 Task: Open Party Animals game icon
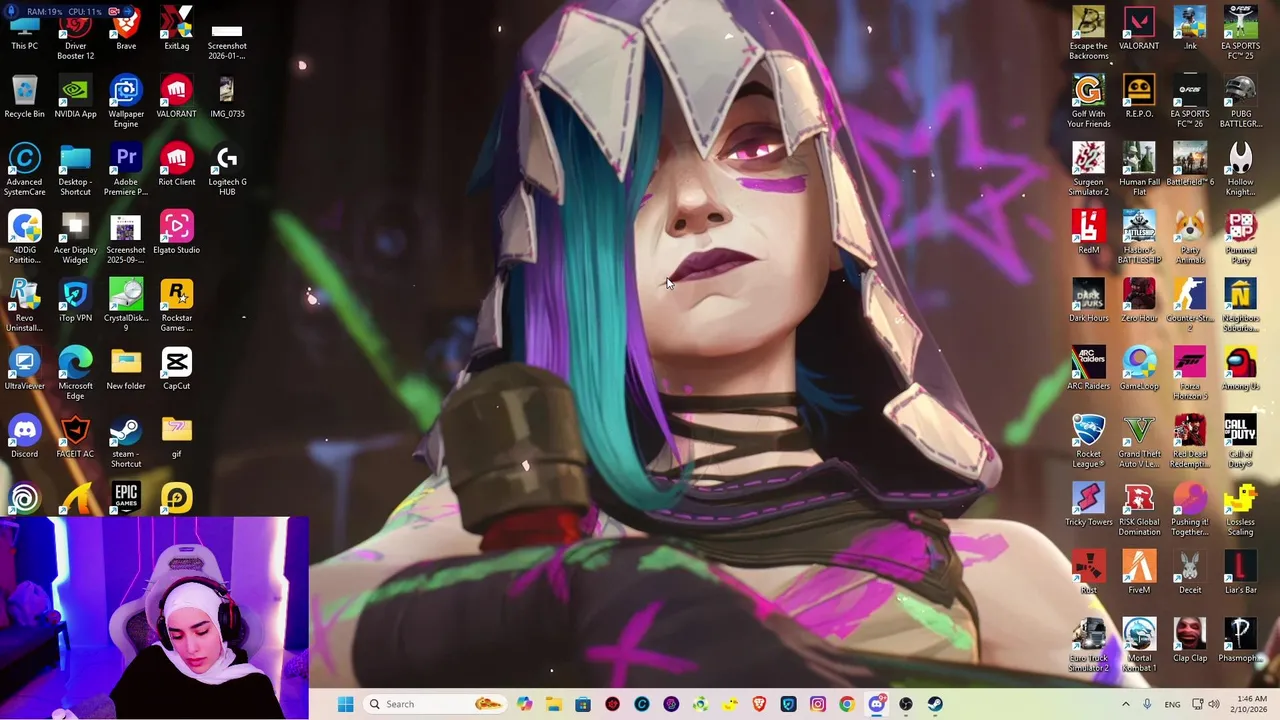[x=1190, y=238]
